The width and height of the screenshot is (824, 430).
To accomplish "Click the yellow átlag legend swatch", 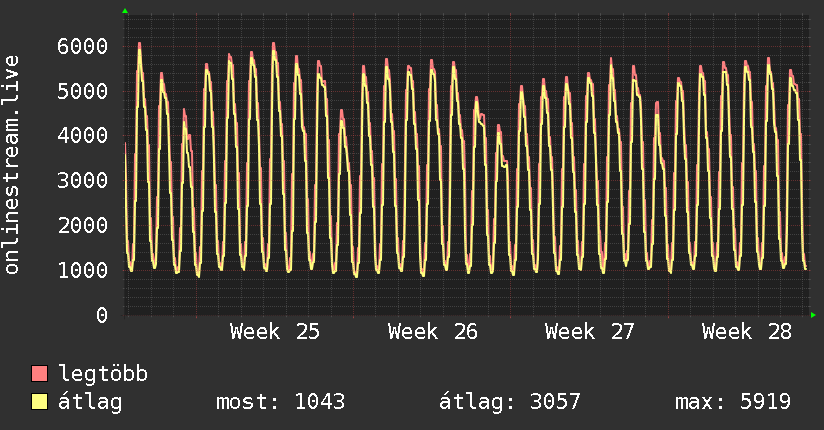I will [x=39, y=402].
